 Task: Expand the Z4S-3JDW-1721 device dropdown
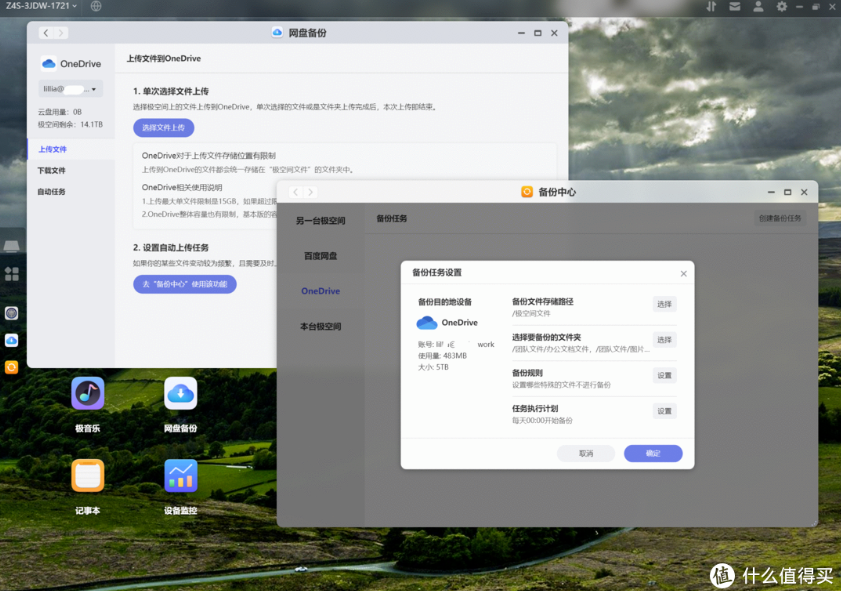tap(41, 6)
